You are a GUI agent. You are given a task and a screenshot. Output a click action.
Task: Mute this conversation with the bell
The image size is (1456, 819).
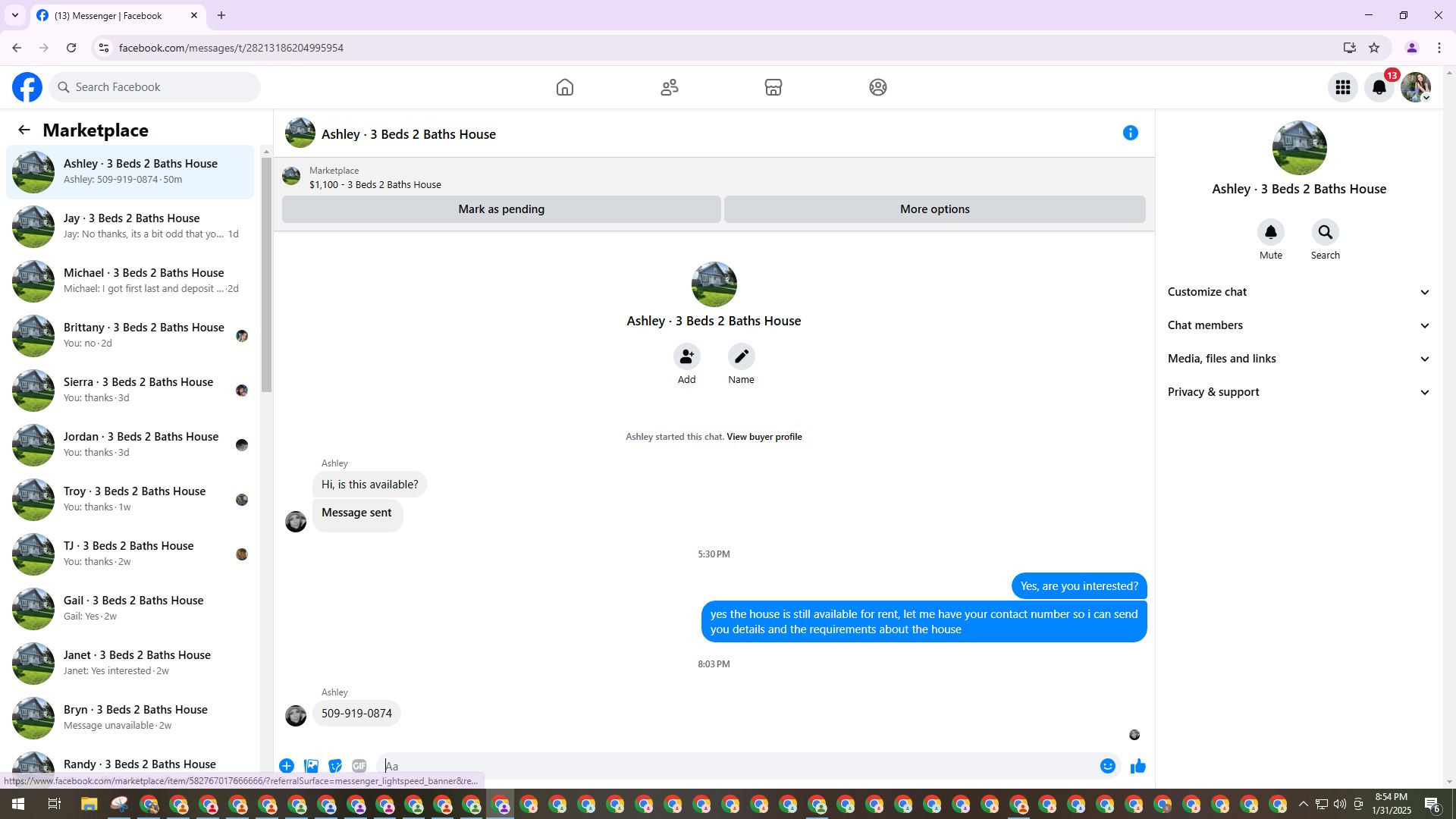[1271, 232]
